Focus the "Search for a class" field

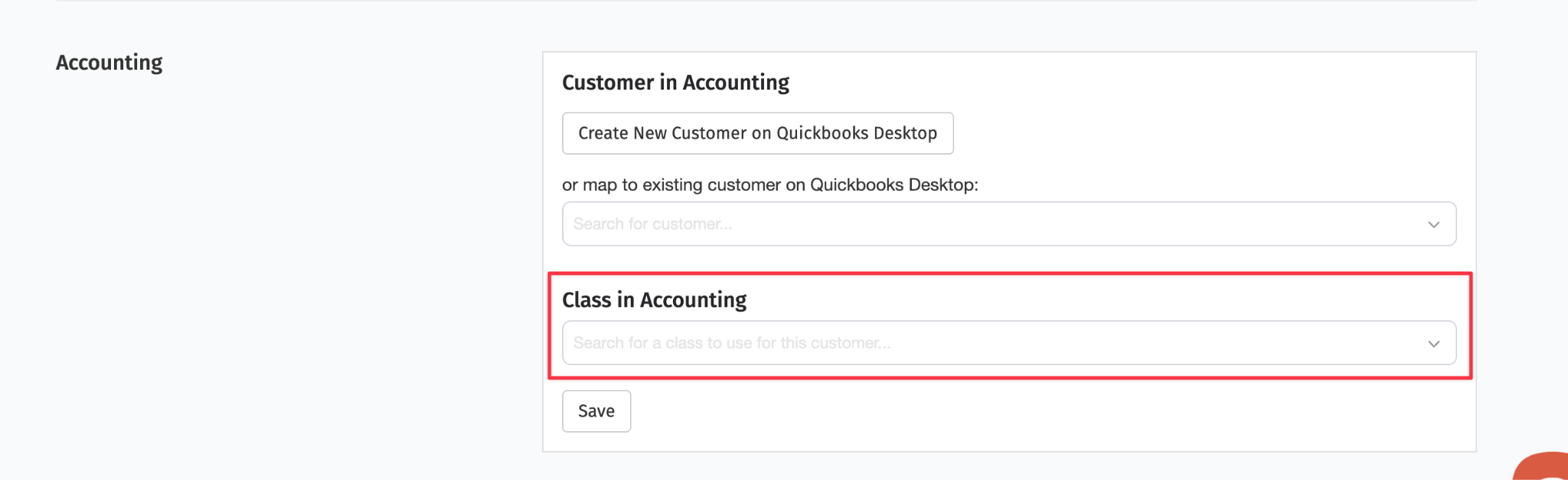1009,343
